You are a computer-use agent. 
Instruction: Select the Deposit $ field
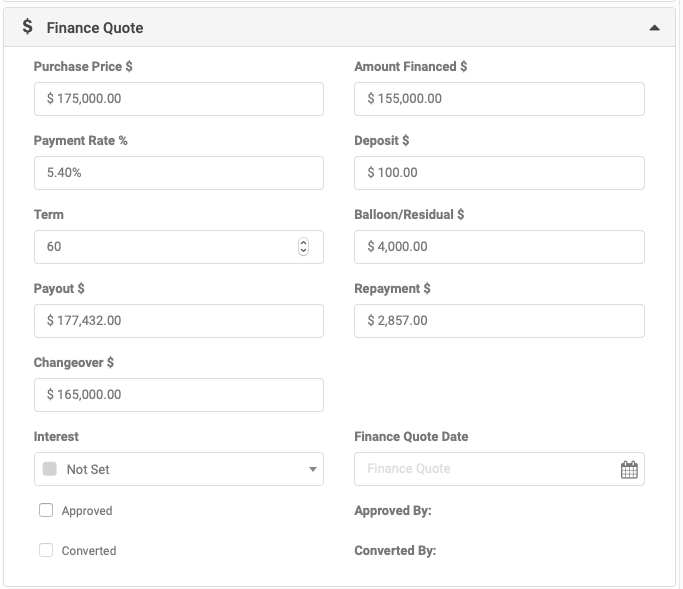pyautogui.click(x=499, y=173)
